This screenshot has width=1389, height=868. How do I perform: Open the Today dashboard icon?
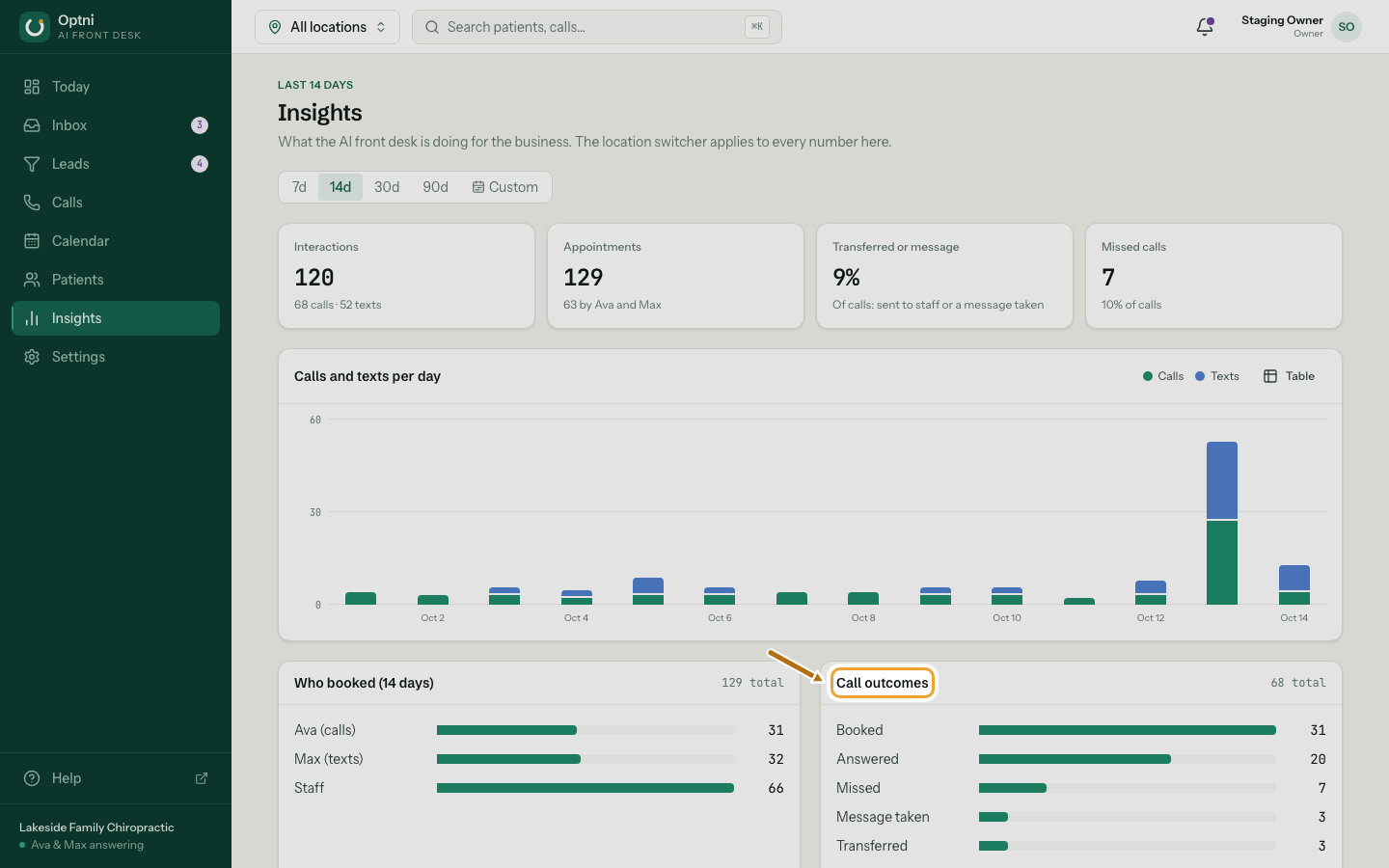click(x=32, y=87)
